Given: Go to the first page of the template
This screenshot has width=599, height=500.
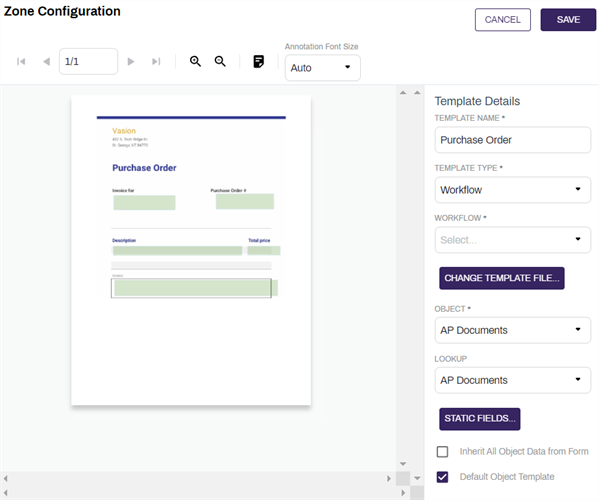Looking at the screenshot, I should (x=21, y=61).
